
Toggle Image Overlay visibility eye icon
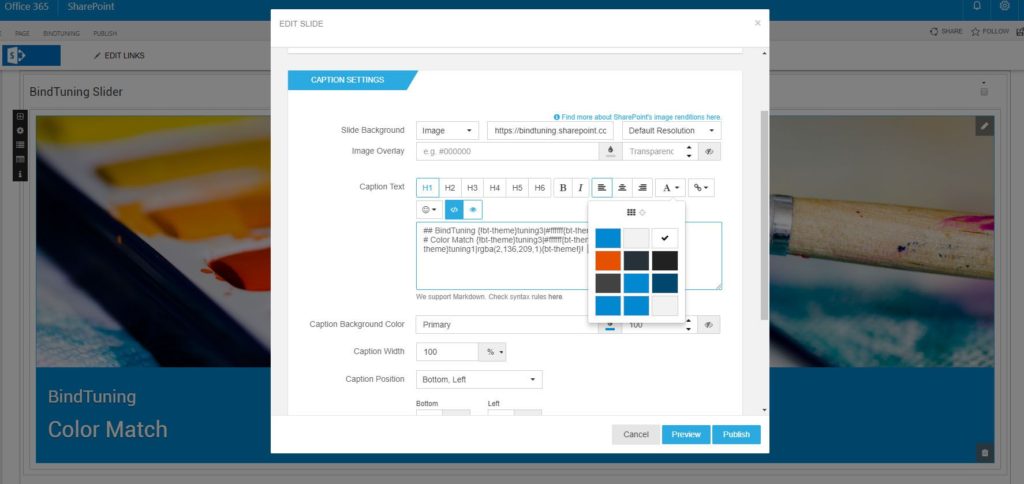tap(709, 152)
